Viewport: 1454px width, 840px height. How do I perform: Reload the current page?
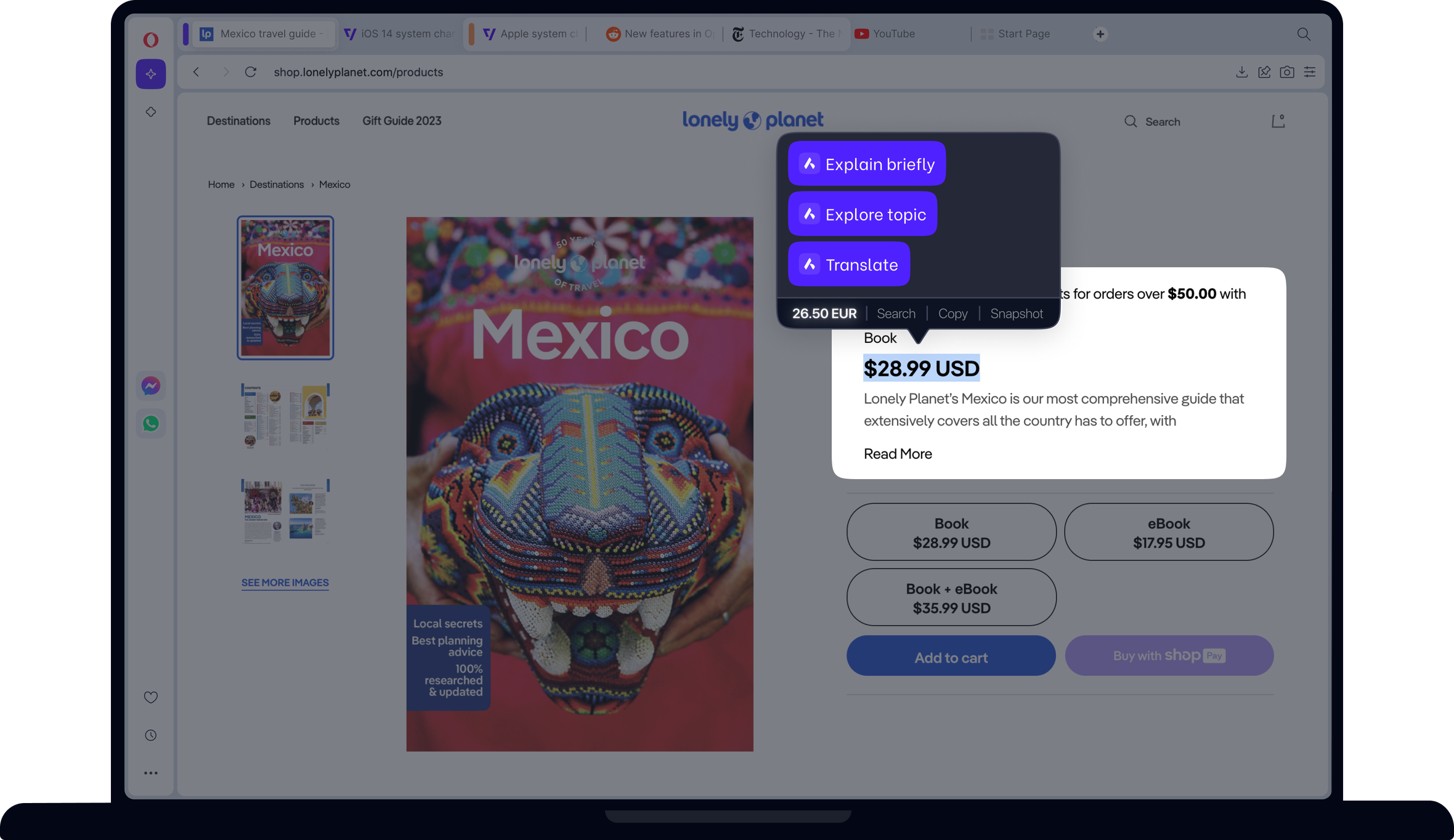point(251,72)
